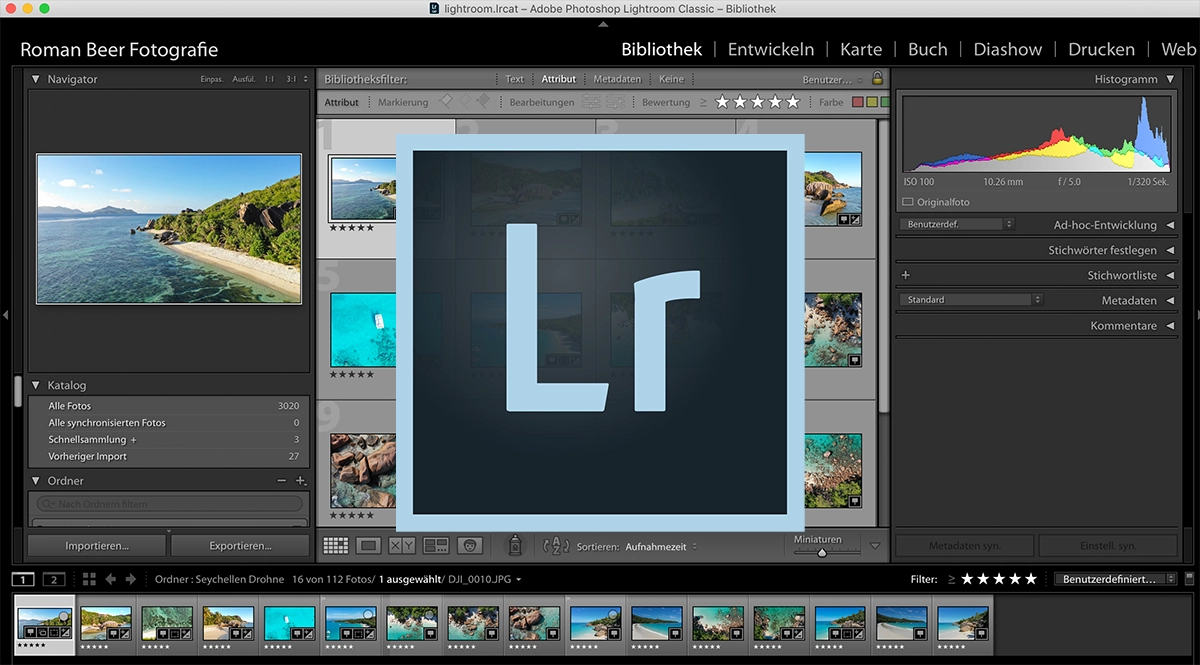Open second window button 2

(x=53, y=579)
